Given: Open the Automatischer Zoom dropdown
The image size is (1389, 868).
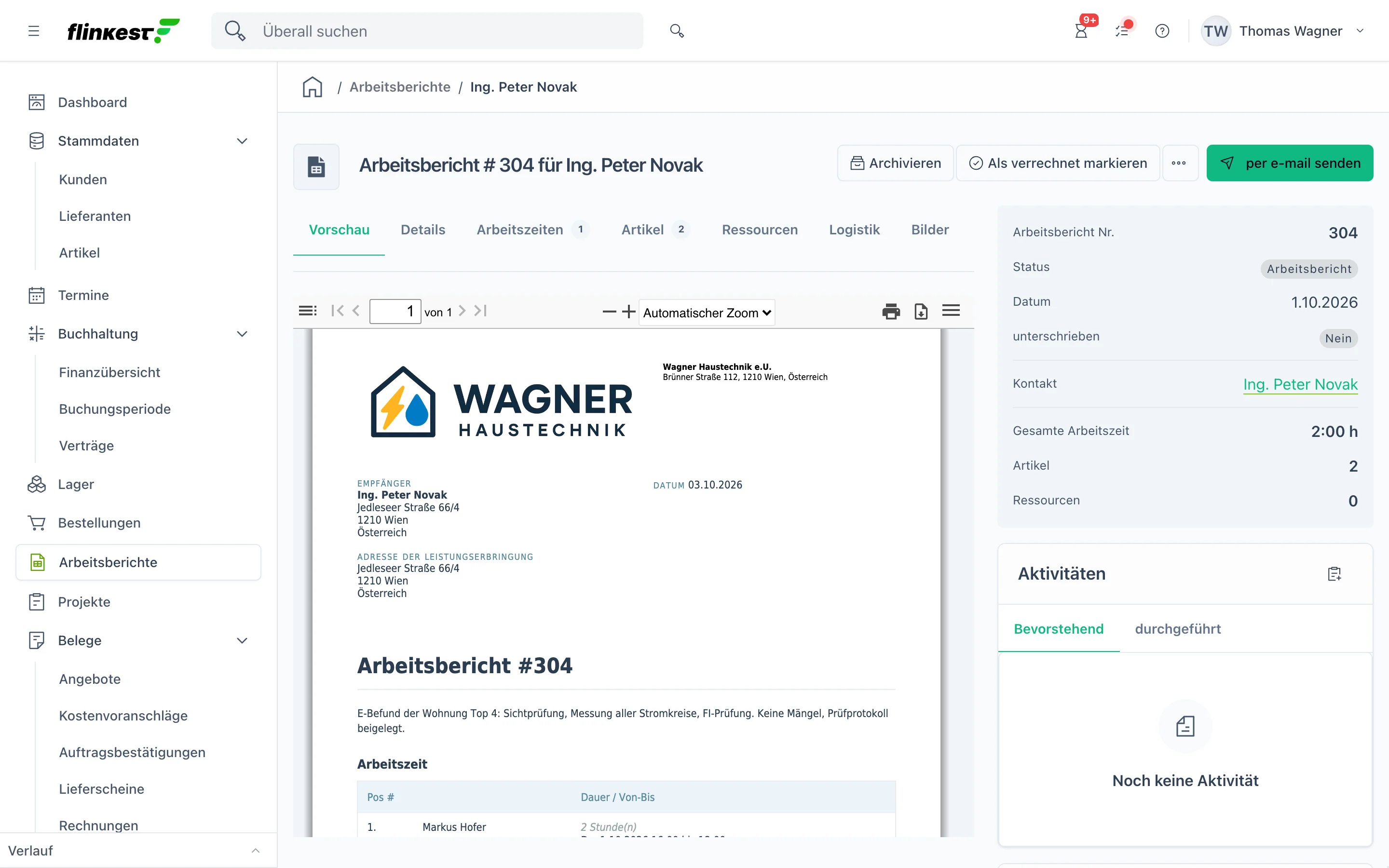Looking at the screenshot, I should click(707, 313).
